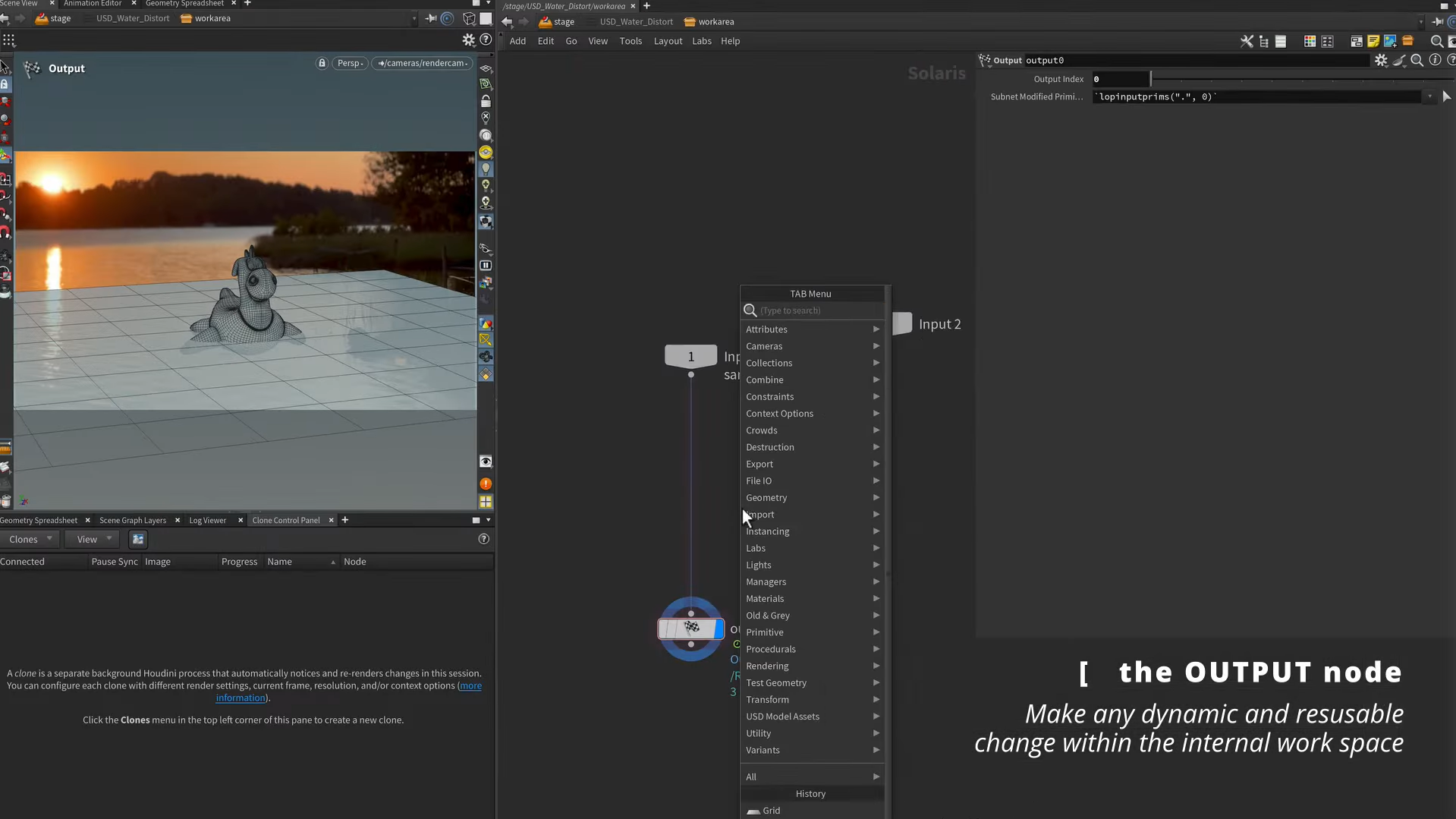Viewport: 1456px width, 819px height.
Task: Select Grid from the TAB Menu history
Action: click(x=771, y=810)
